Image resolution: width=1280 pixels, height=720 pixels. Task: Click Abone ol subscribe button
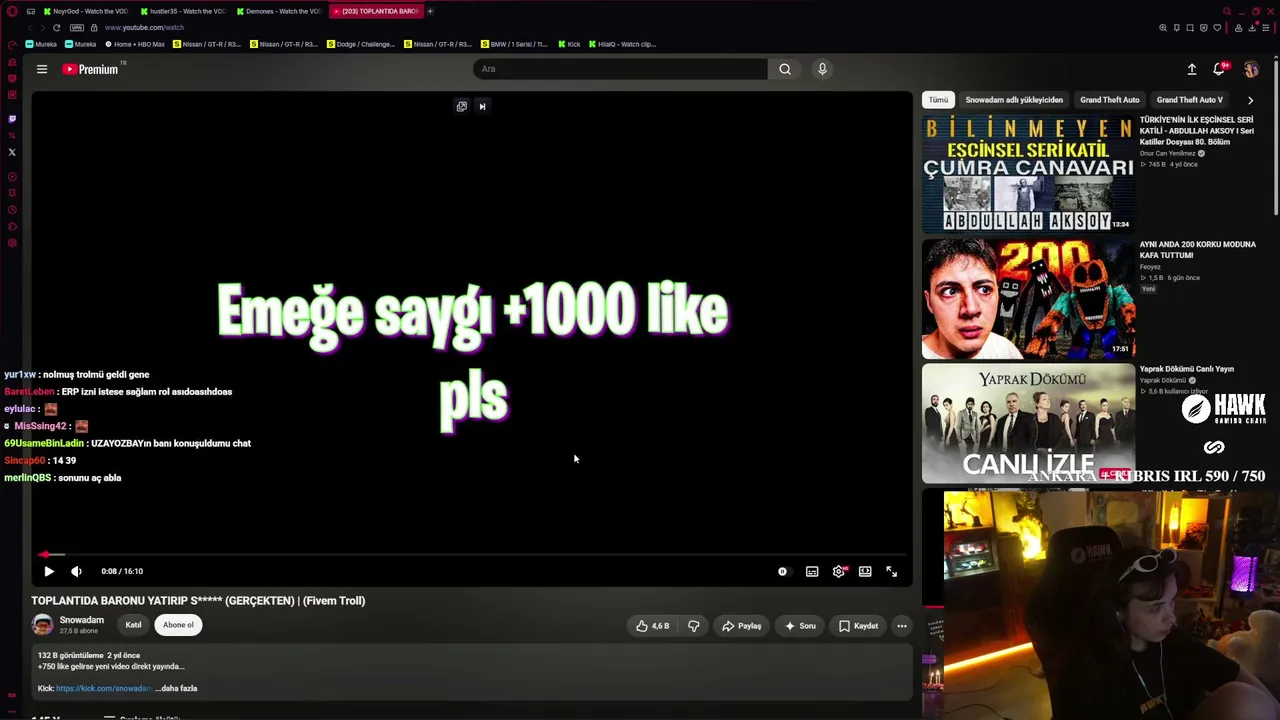178,625
